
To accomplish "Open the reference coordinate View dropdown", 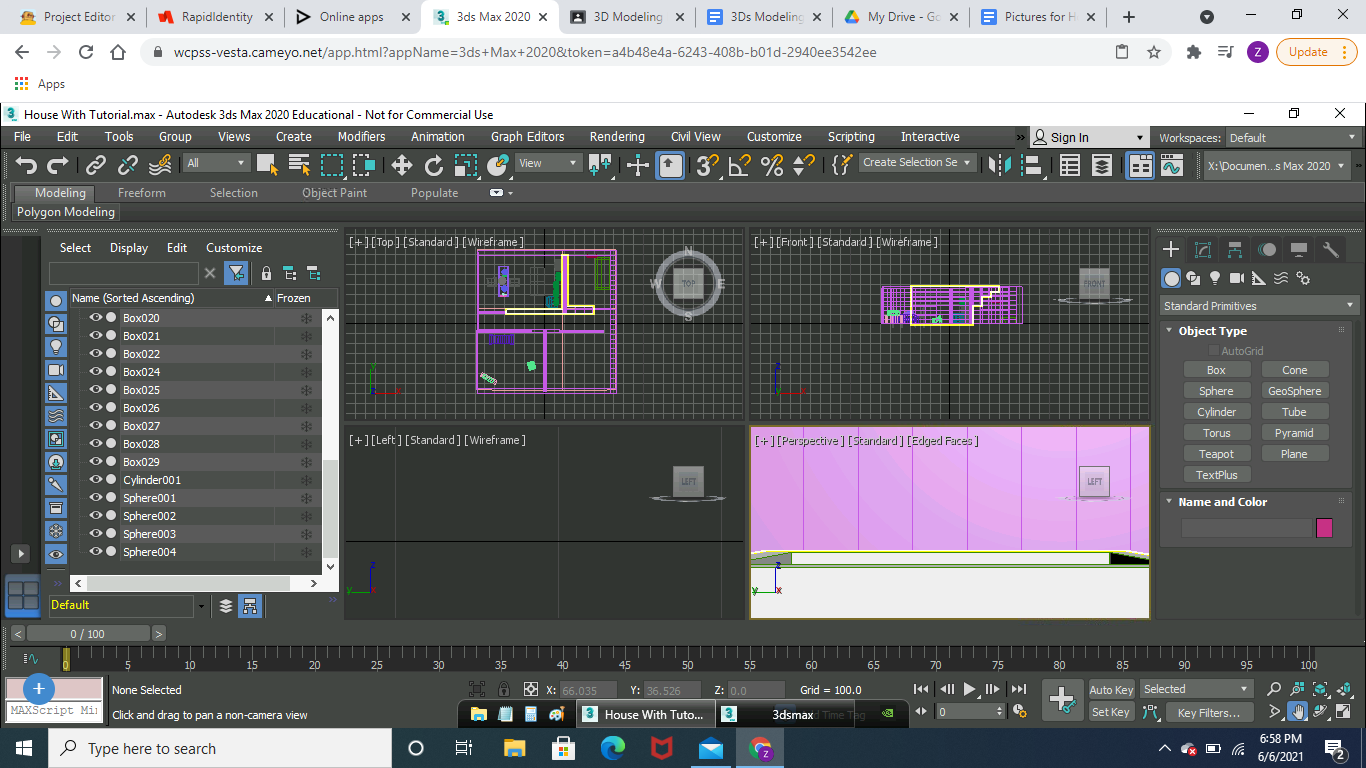I will pyautogui.click(x=548, y=163).
